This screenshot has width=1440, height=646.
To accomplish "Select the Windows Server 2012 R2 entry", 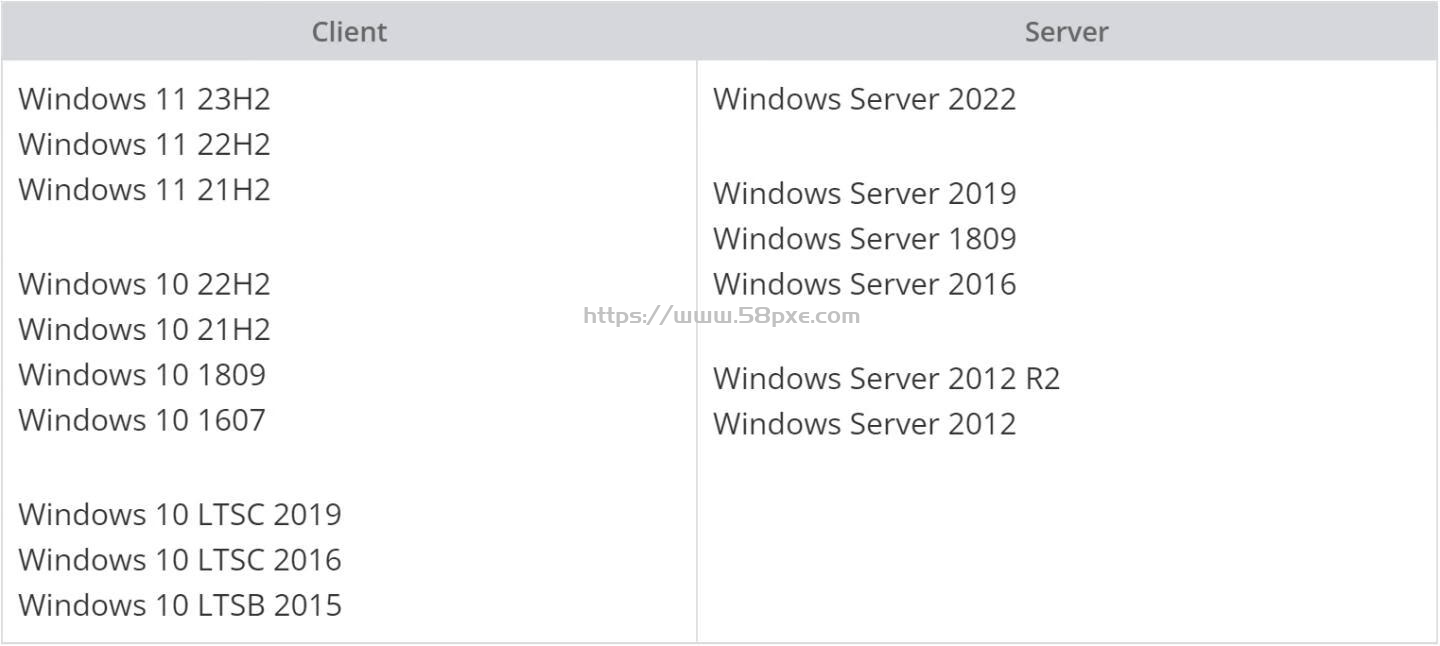I will tap(887, 378).
